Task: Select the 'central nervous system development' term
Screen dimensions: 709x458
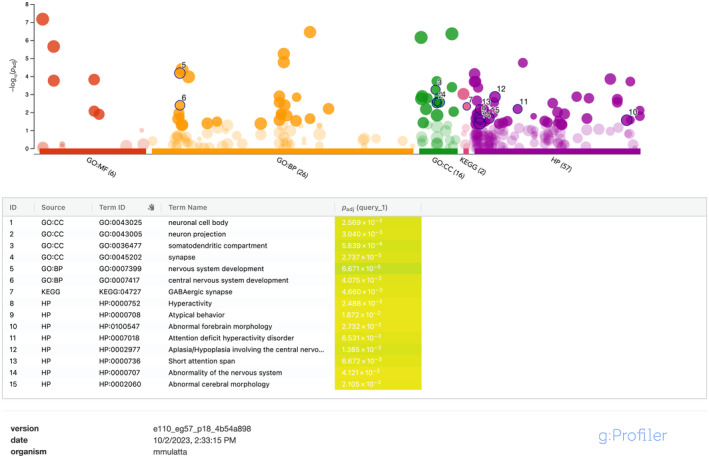Action: click(228, 280)
